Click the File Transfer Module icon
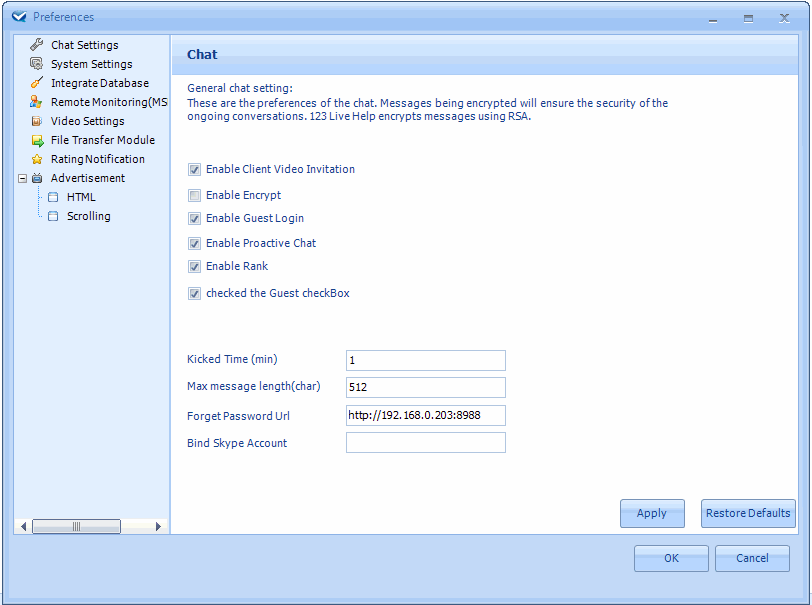 click(37, 140)
